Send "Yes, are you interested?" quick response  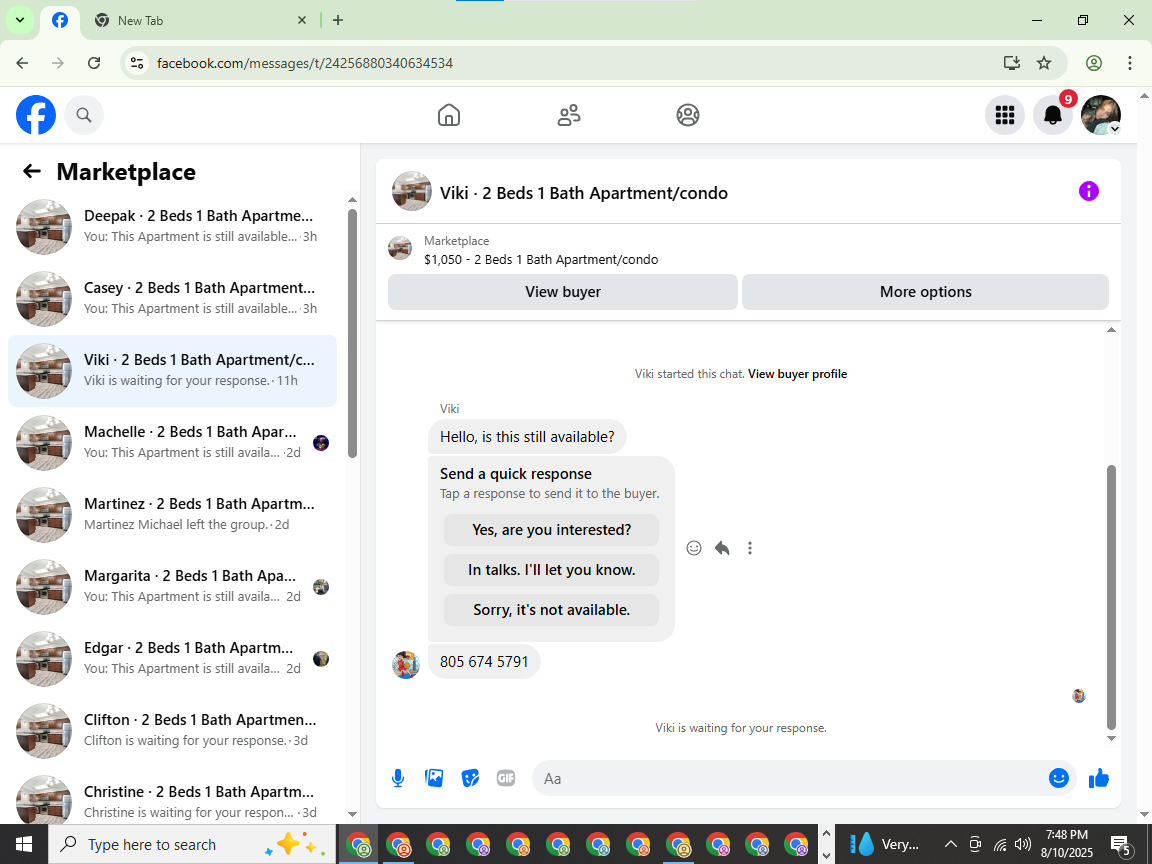click(551, 530)
